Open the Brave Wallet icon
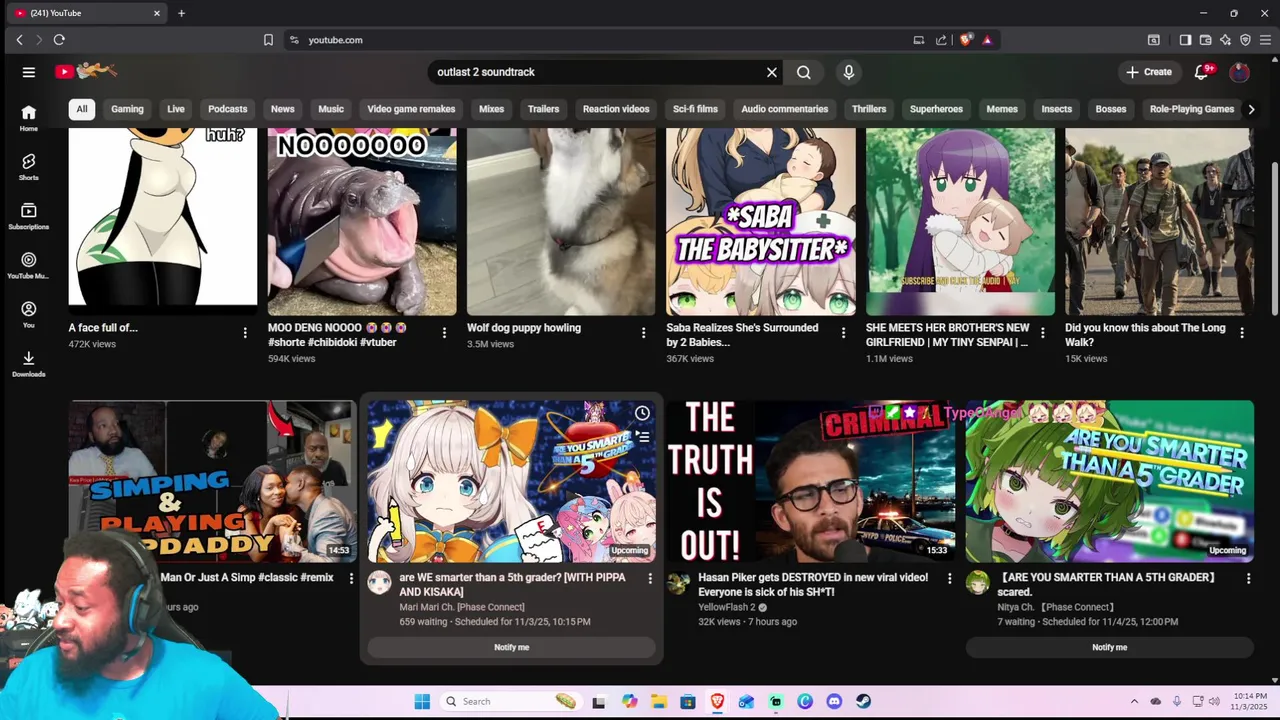1280x720 pixels. pos(1205,40)
